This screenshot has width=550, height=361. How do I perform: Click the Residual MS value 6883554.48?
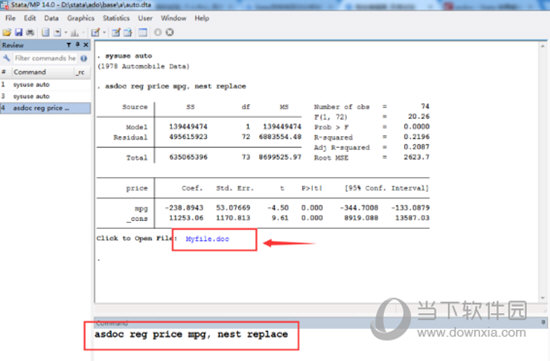280,136
